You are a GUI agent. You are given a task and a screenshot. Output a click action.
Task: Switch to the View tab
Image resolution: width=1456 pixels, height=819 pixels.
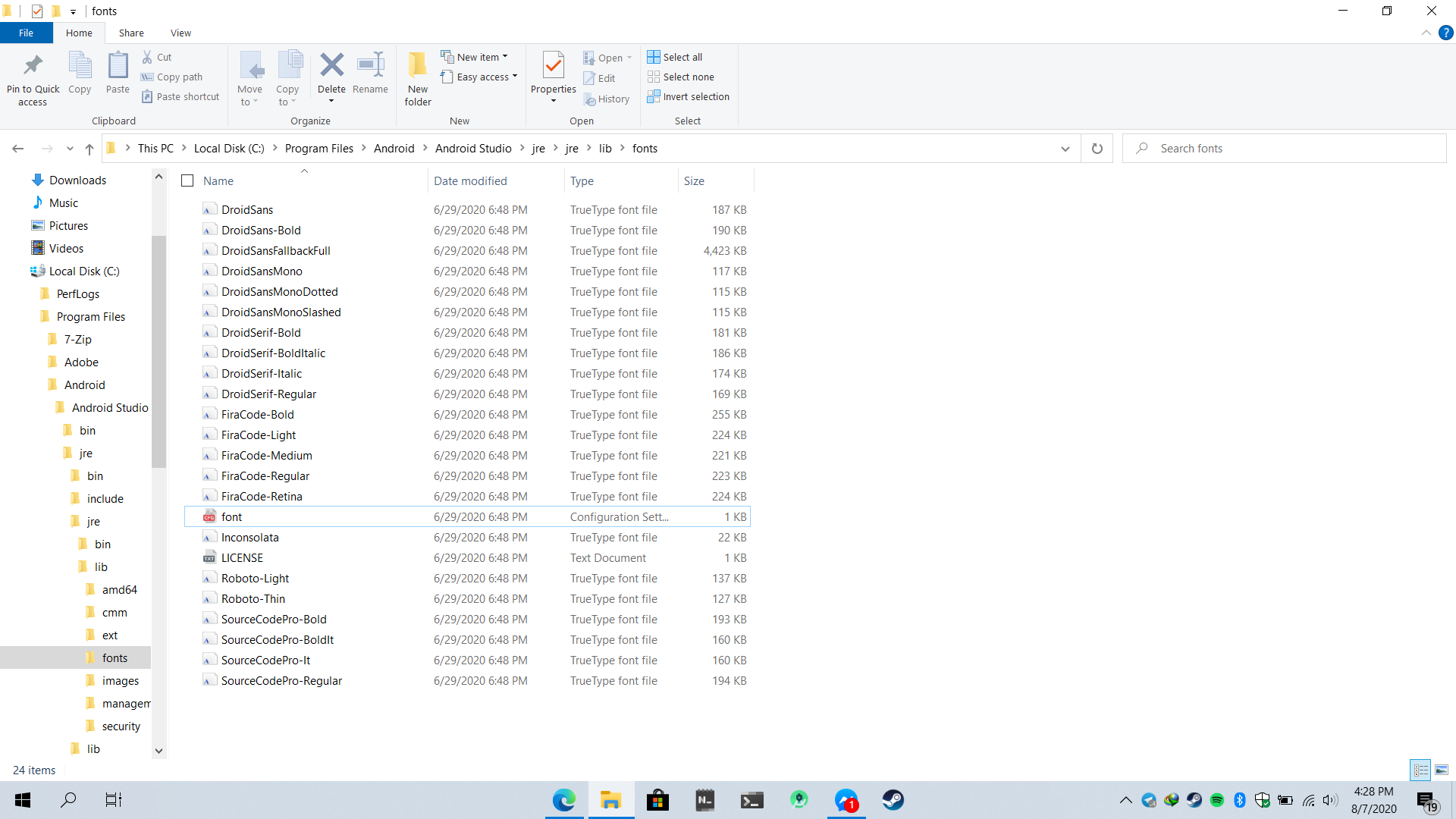pos(180,33)
